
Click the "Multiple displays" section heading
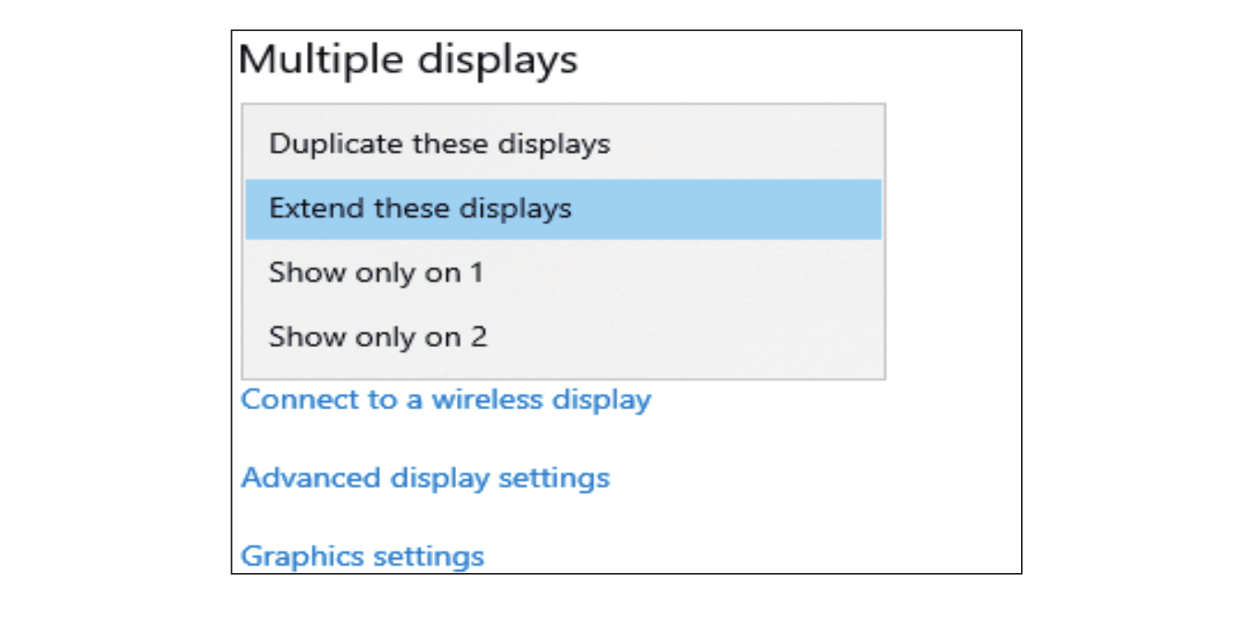point(408,60)
